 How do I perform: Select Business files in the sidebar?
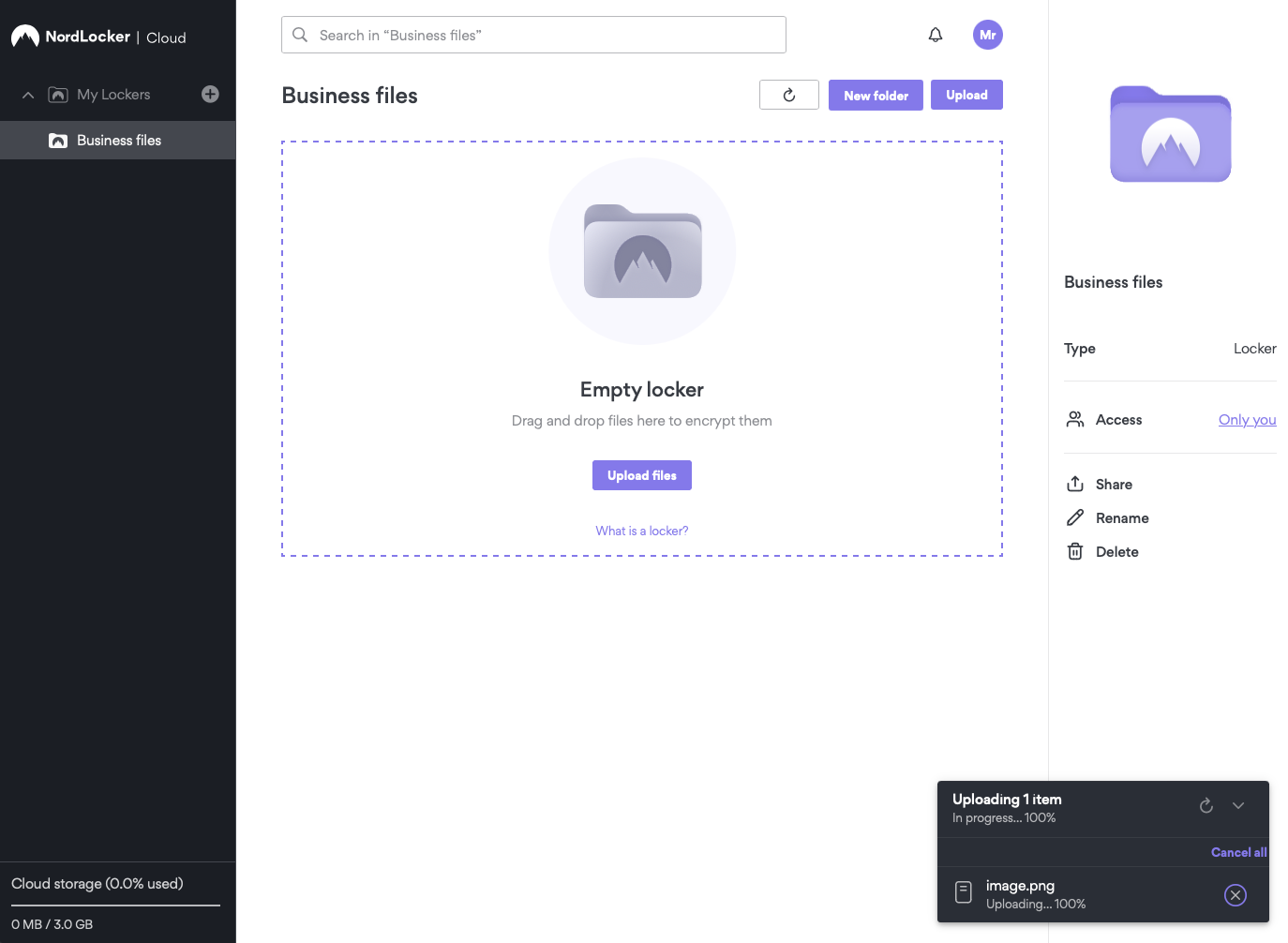click(x=118, y=140)
